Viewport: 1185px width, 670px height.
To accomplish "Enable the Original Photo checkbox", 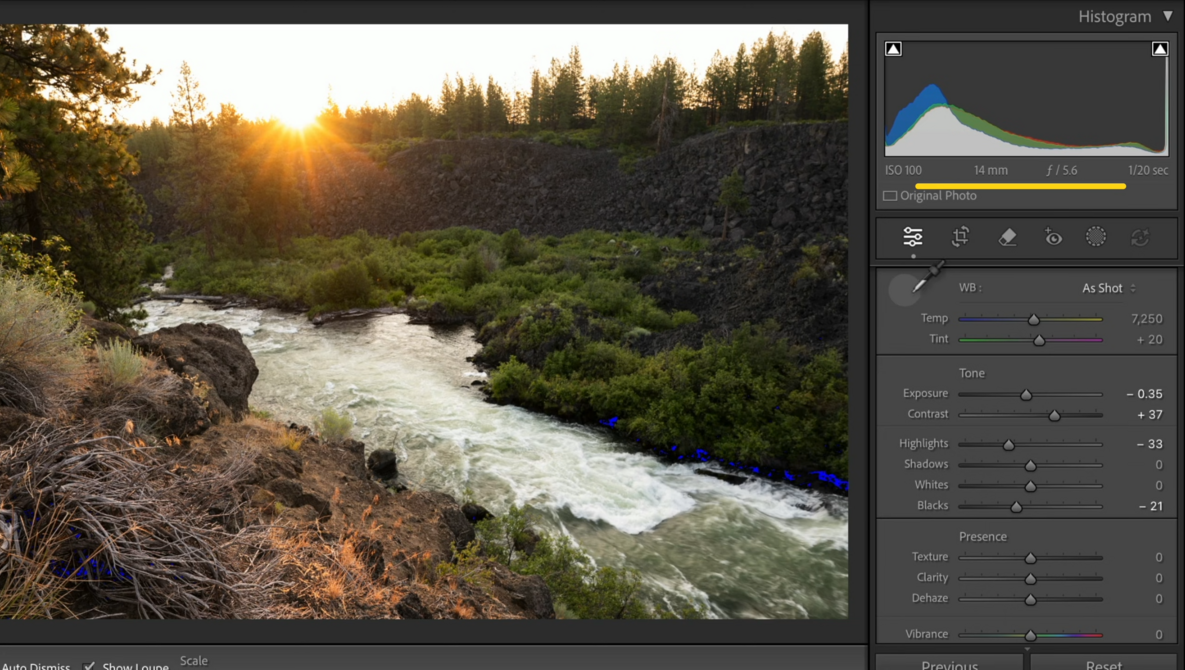I will pyautogui.click(x=889, y=195).
